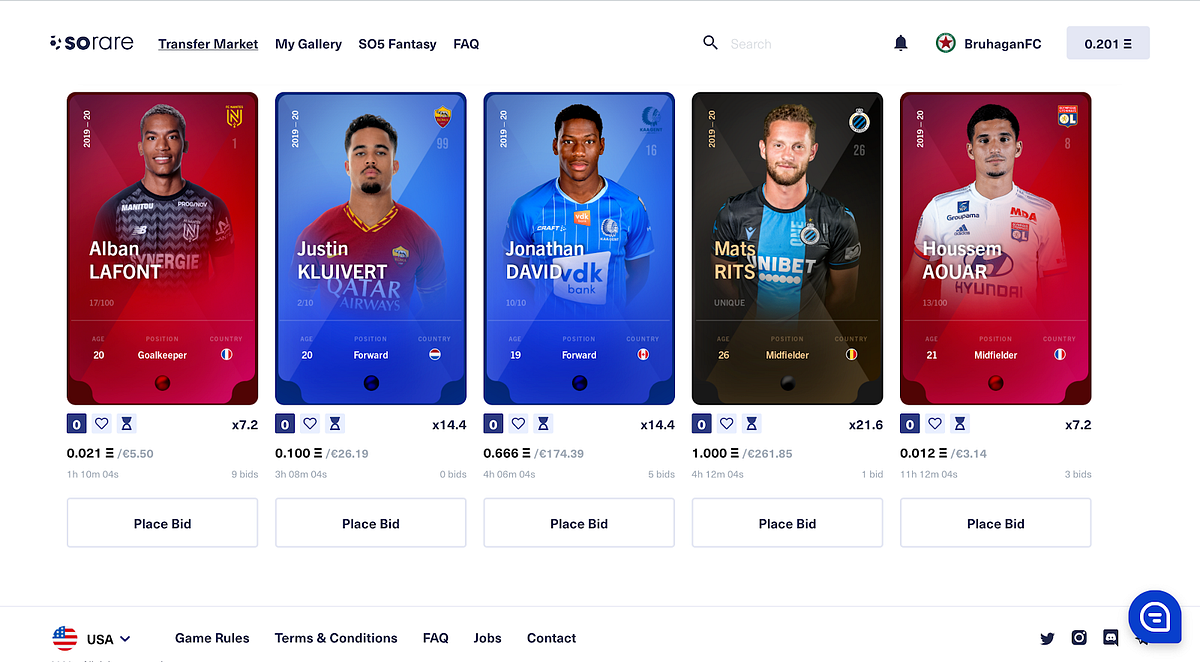1200x662 pixels.
Task: Open the notifications bell icon
Action: tap(901, 43)
